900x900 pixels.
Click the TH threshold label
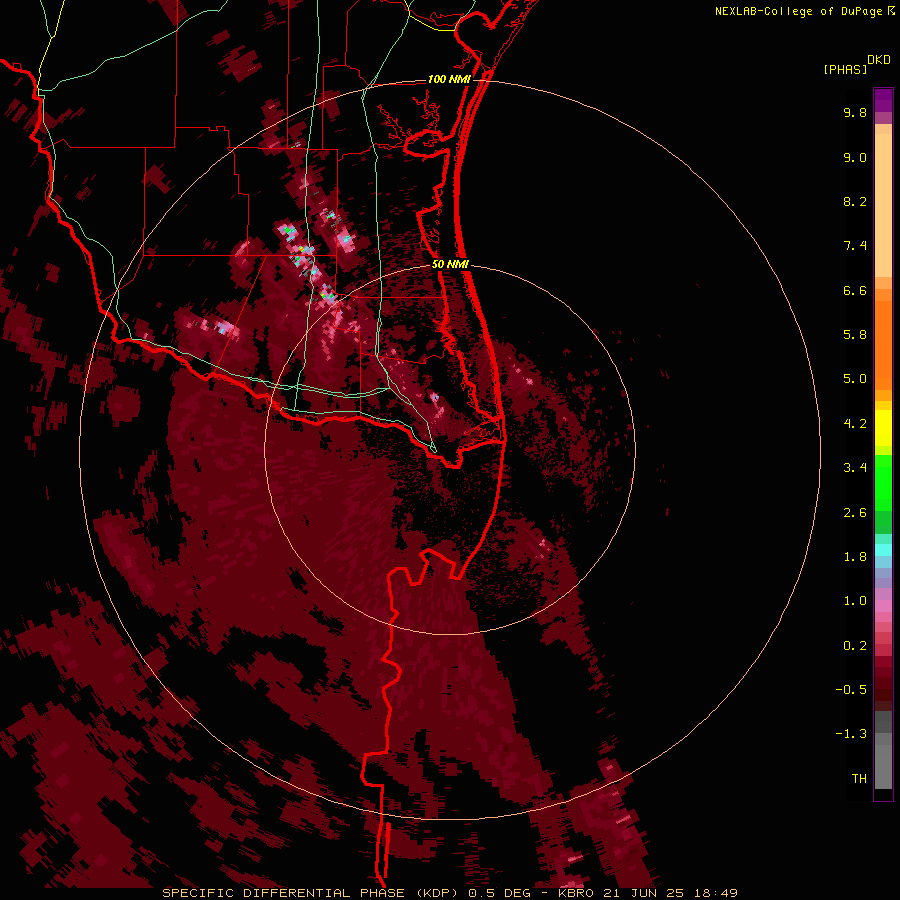[x=859, y=779]
